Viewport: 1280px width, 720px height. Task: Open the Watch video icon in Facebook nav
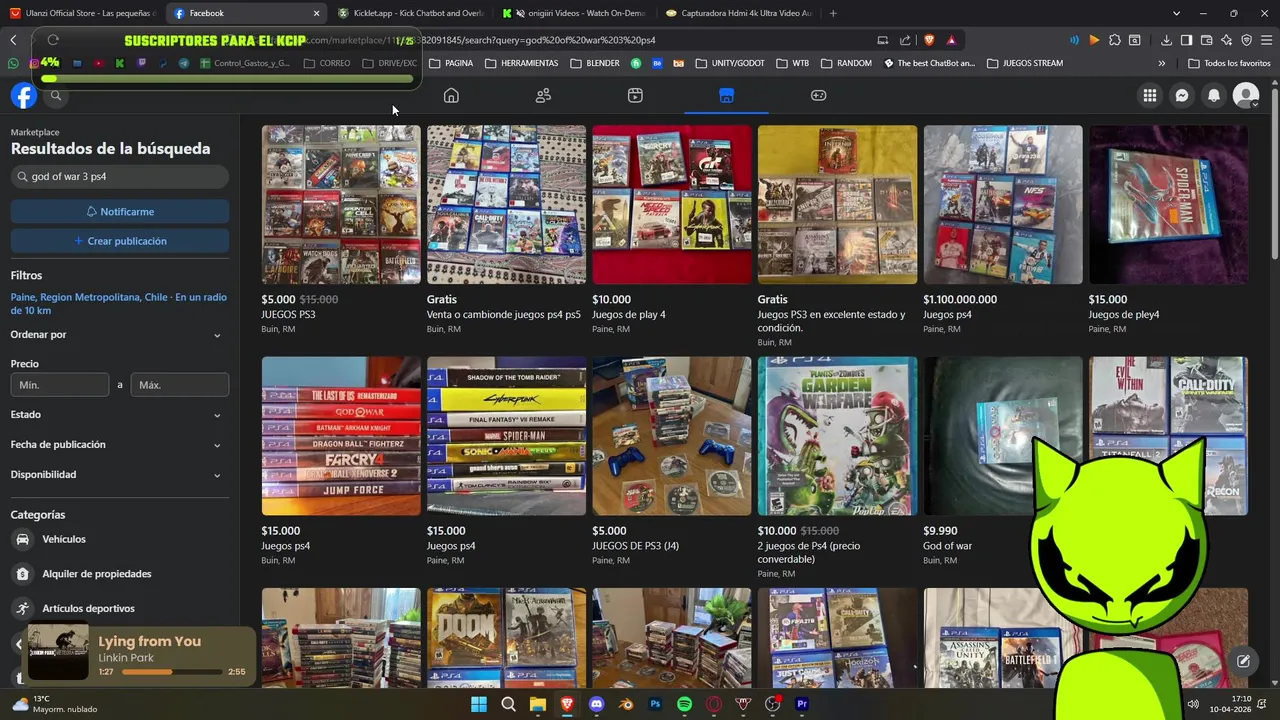pyautogui.click(x=635, y=95)
